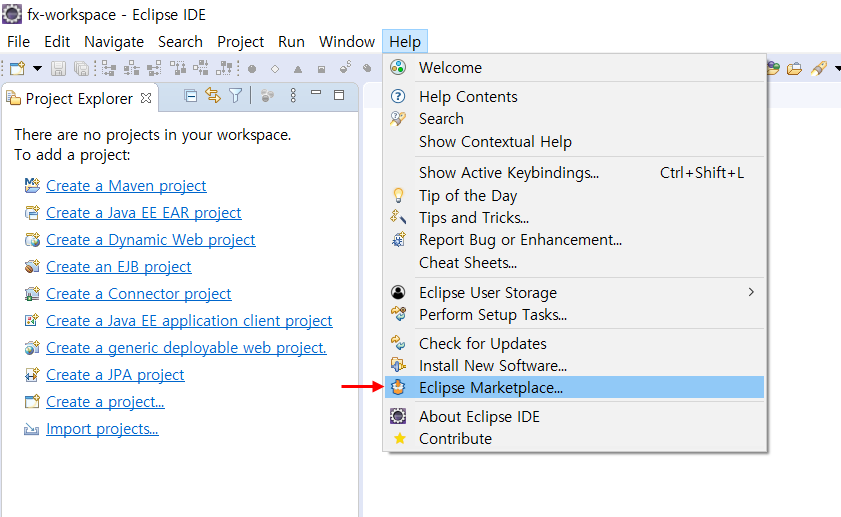Click Create a Maven project link
841x517 pixels.
(126, 186)
